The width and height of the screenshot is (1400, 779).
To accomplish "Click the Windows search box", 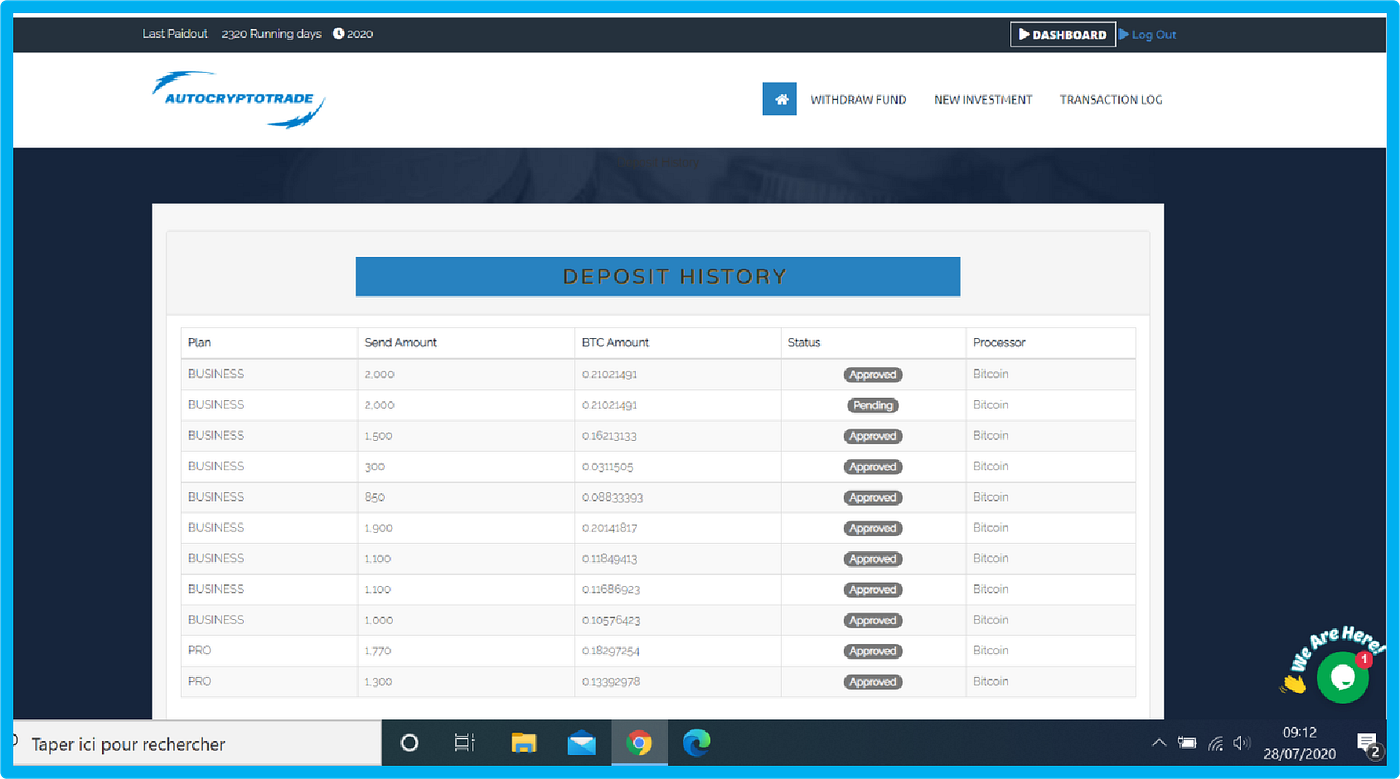I will [197, 744].
